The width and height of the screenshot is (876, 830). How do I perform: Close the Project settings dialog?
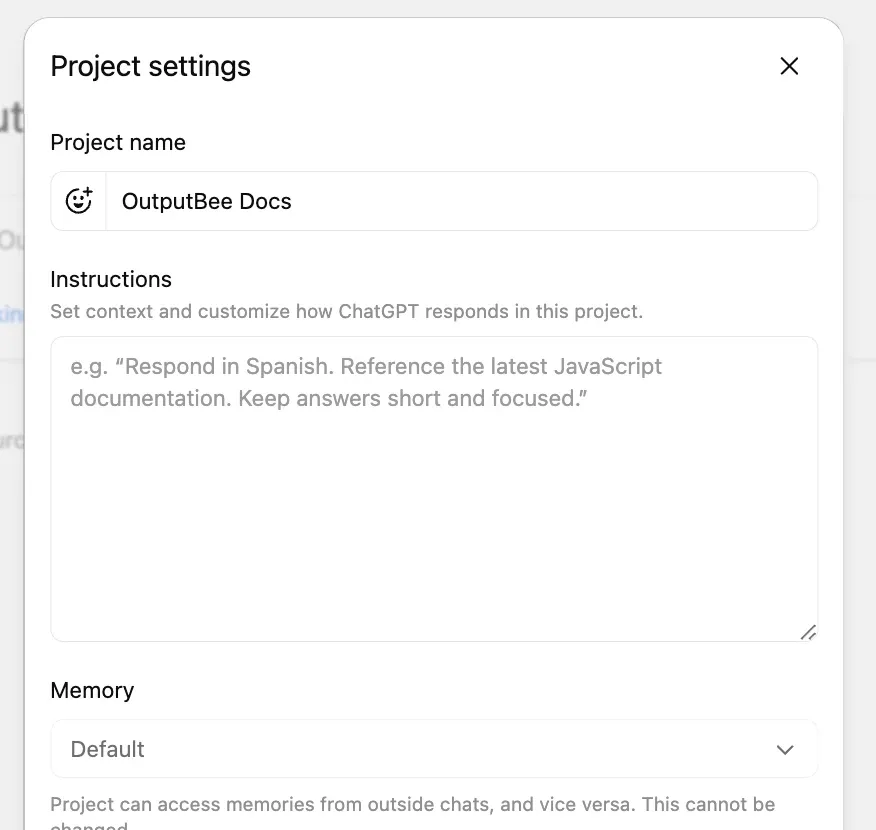789,66
